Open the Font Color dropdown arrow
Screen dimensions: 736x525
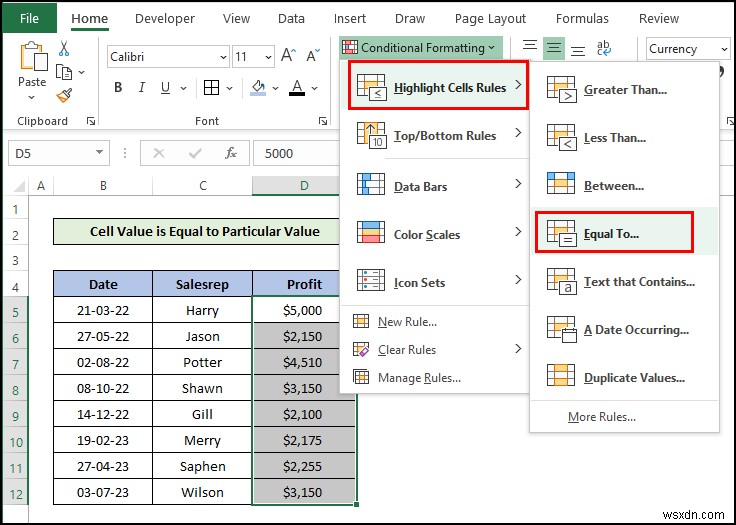[314, 88]
